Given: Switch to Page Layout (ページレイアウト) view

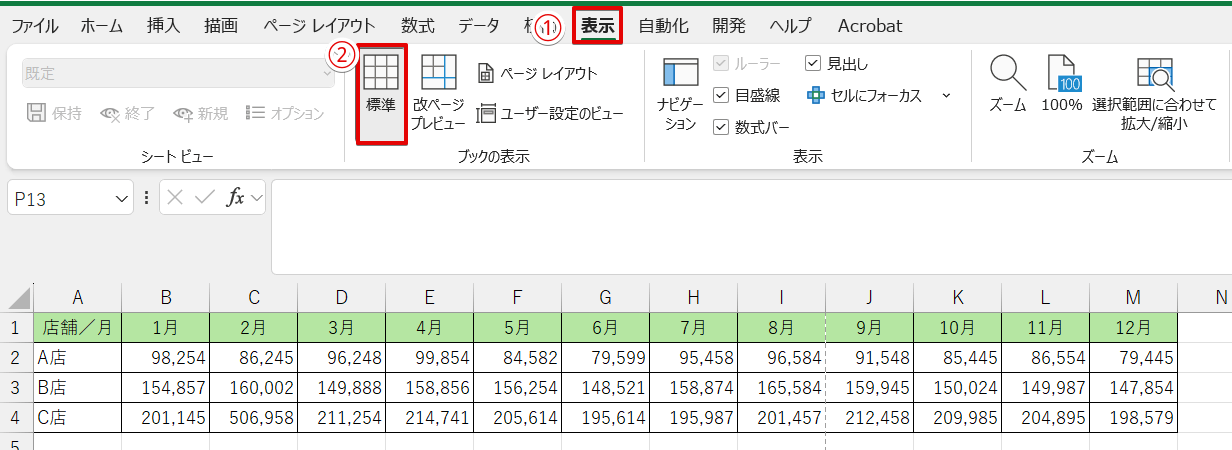Looking at the screenshot, I should 537,73.
